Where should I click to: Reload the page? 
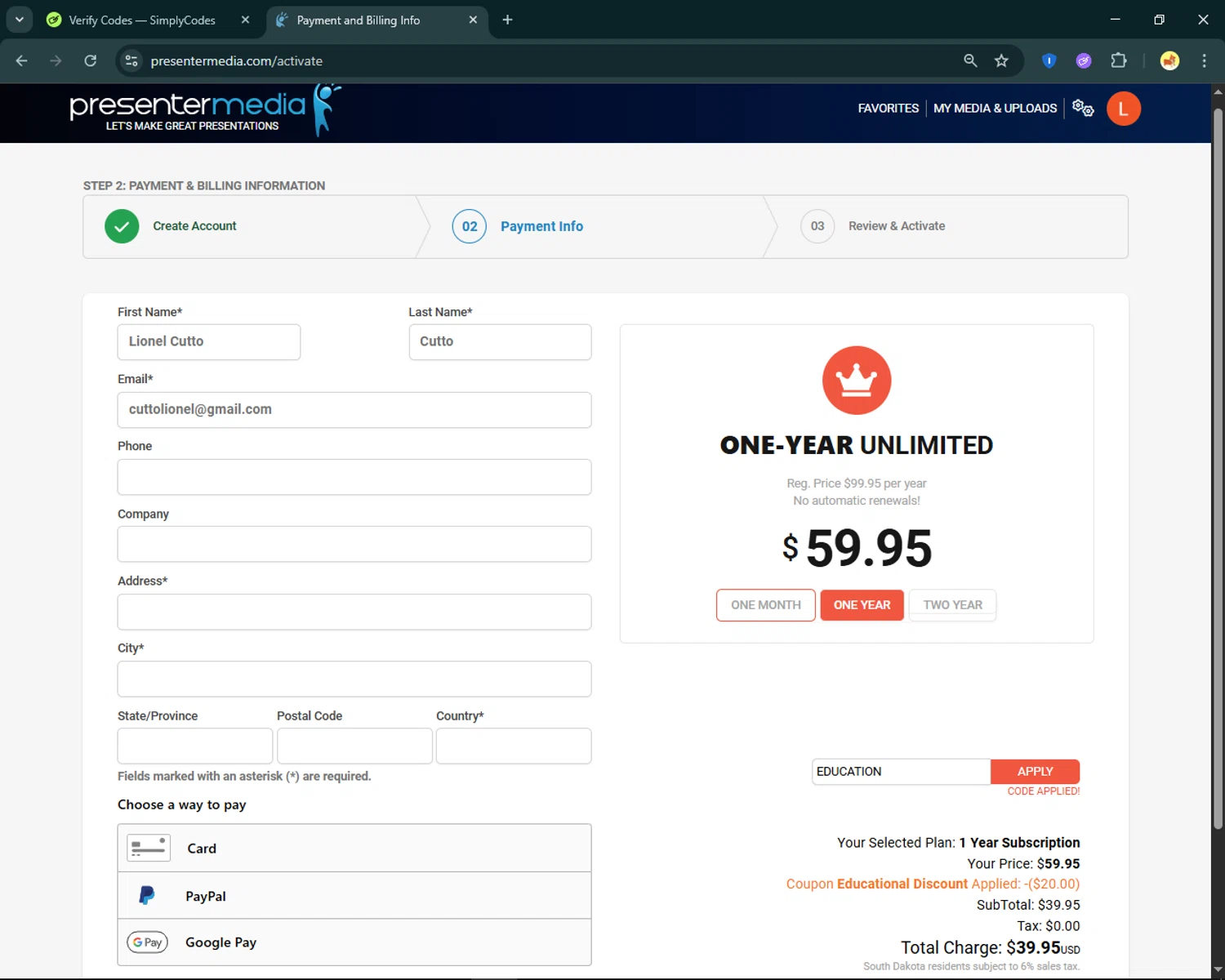[91, 60]
